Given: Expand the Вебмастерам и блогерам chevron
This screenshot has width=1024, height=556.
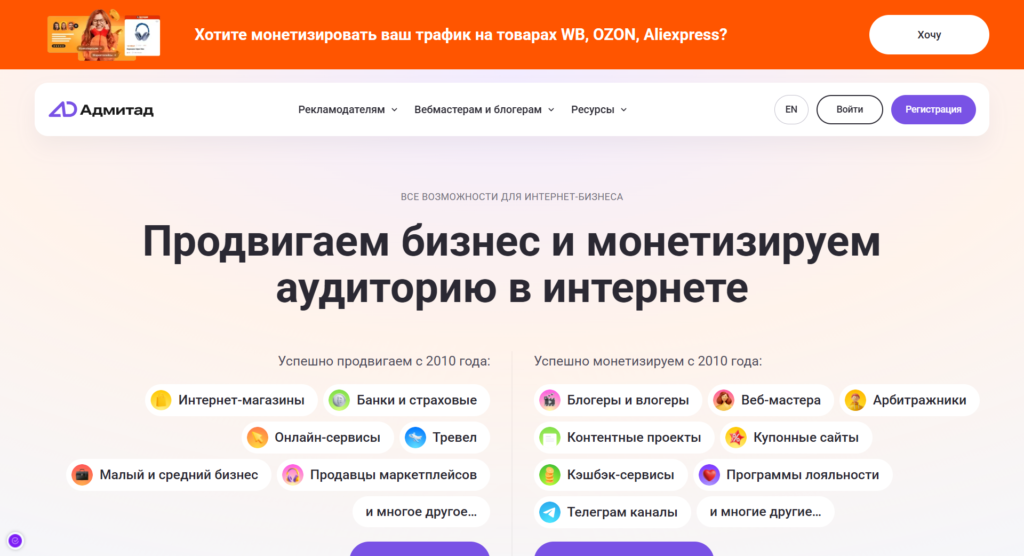Looking at the screenshot, I should tap(551, 110).
